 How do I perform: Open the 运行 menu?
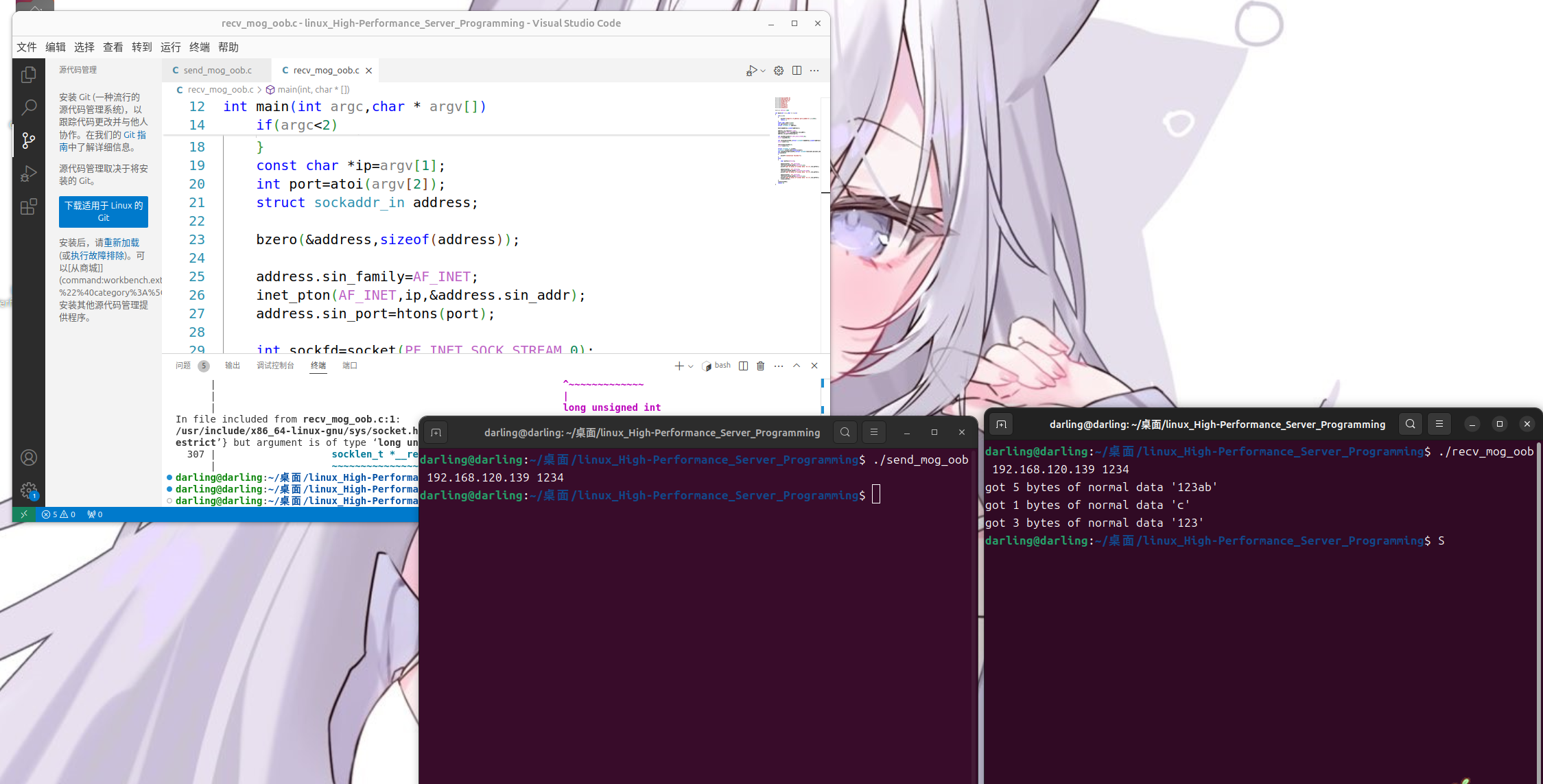[171, 47]
